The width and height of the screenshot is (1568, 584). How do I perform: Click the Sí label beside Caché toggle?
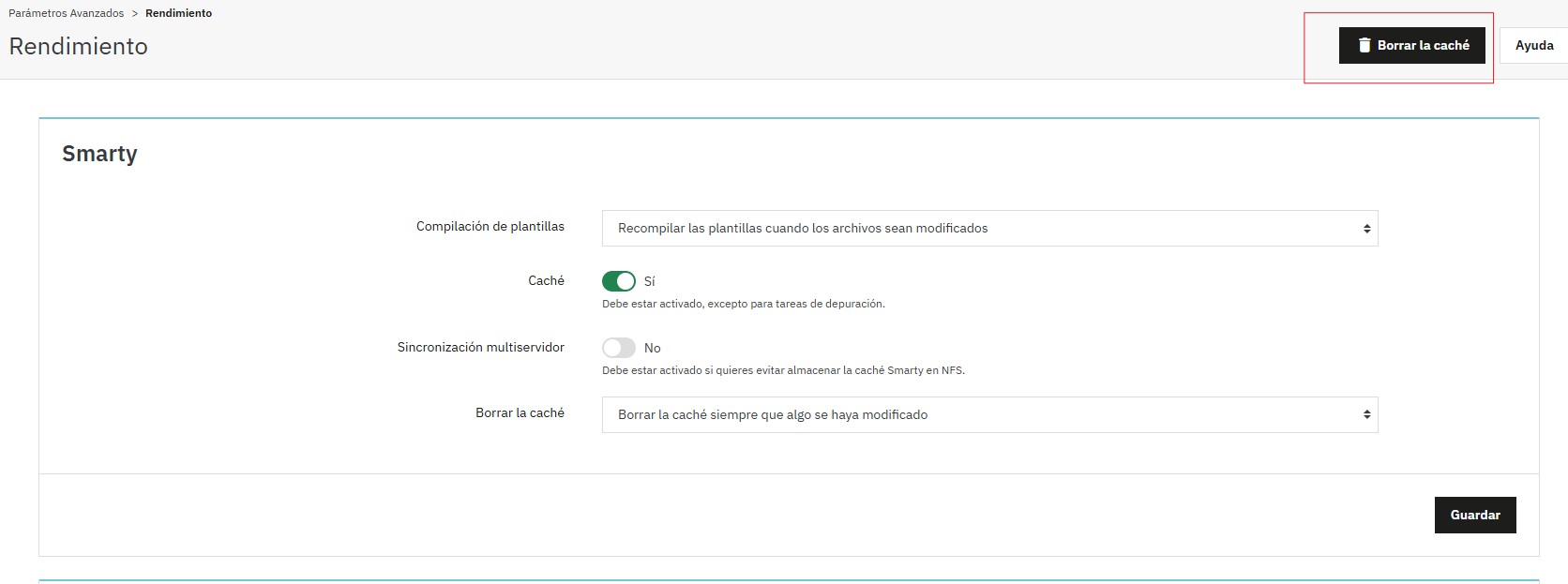click(650, 281)
